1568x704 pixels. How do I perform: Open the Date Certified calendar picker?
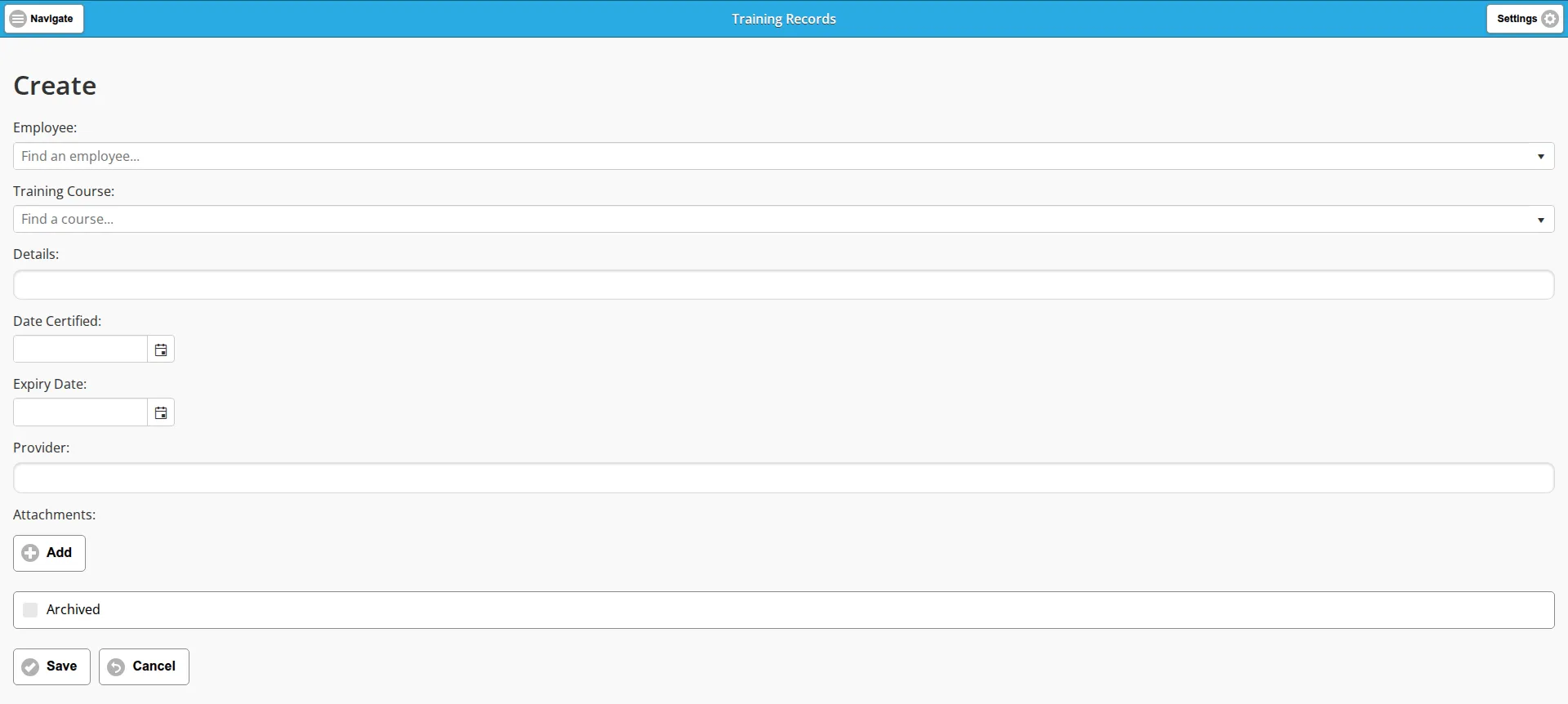[161, 350]
